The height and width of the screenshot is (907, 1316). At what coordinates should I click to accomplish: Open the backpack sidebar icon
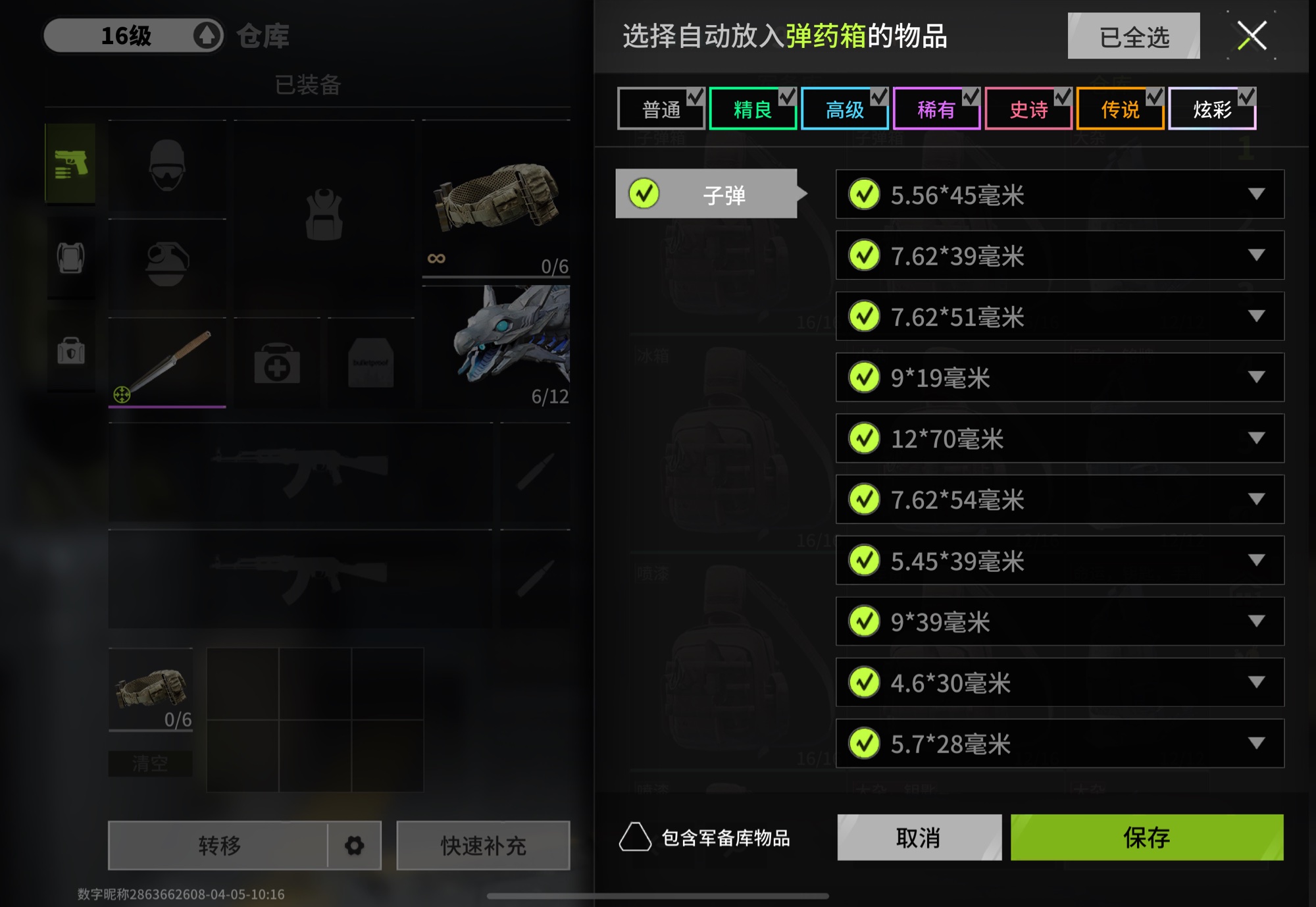click(x=70, y=257)
